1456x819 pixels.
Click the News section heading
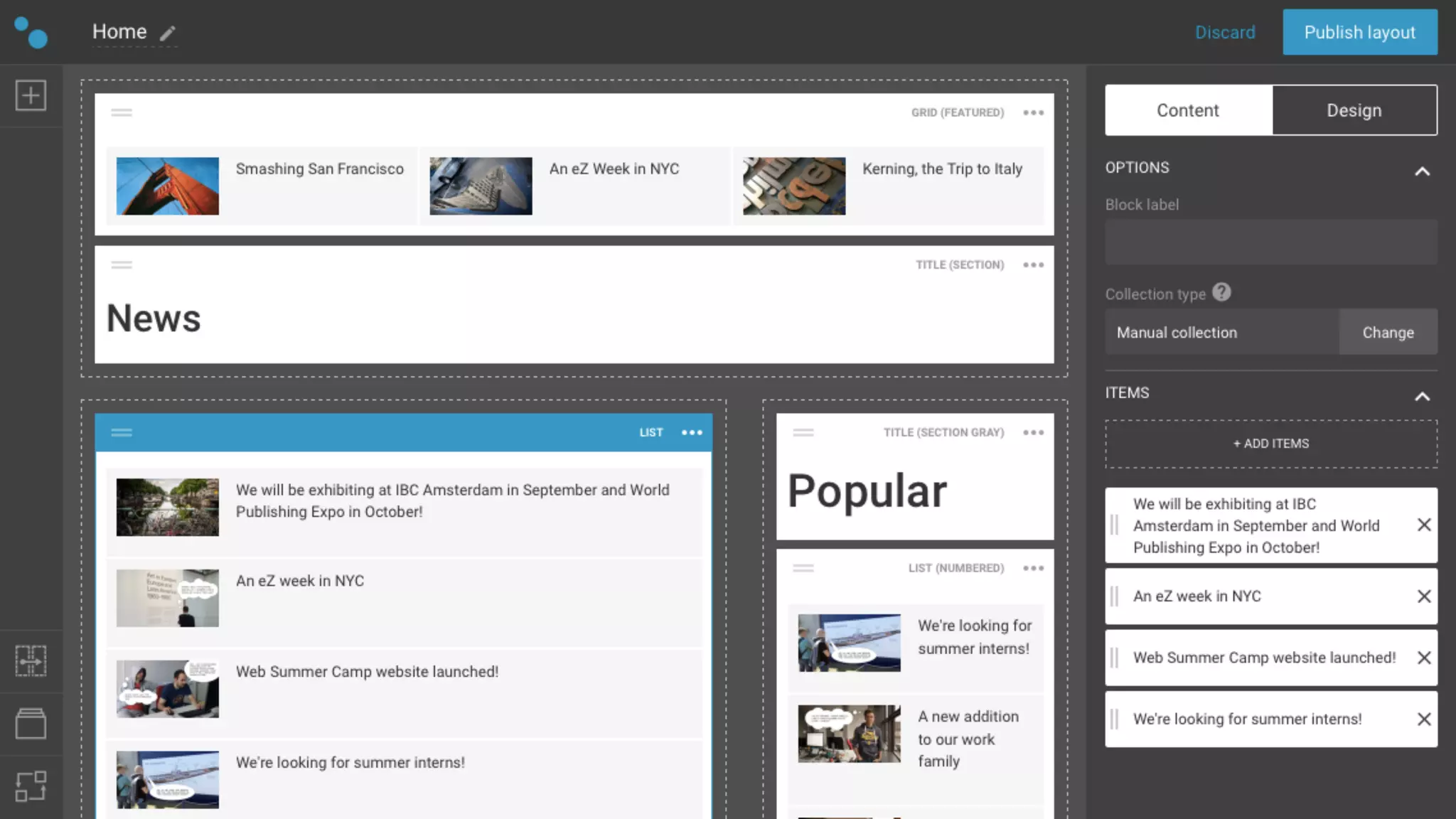point(154,318)
